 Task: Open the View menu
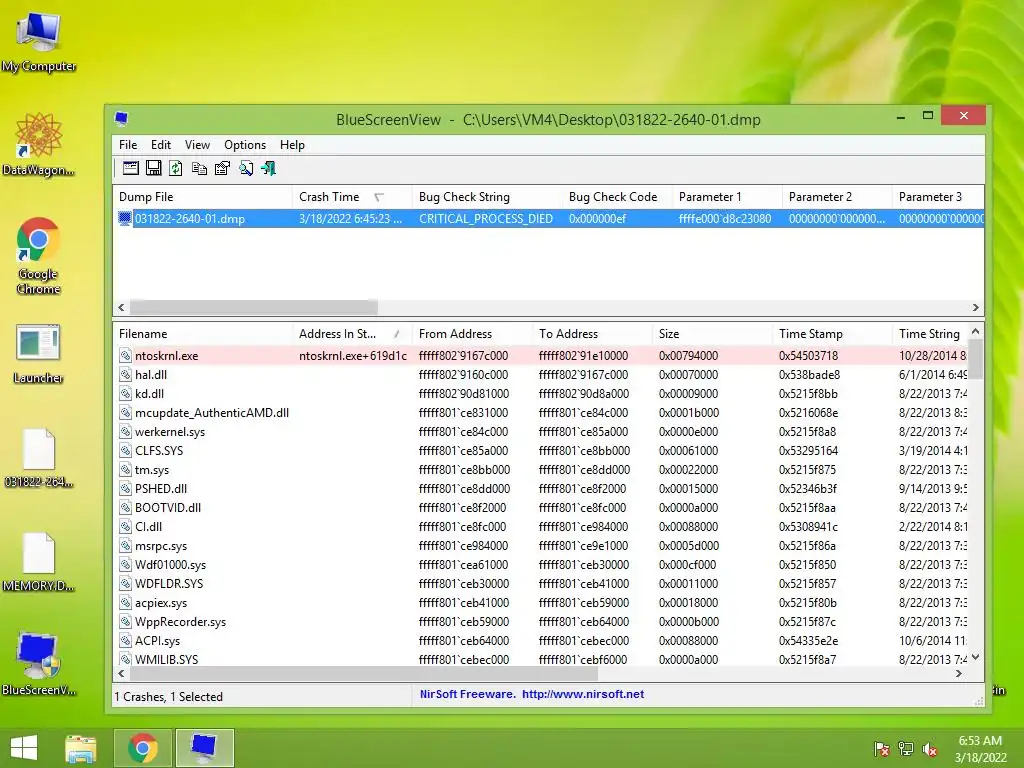pyautogui.click(x=197, y=145)
